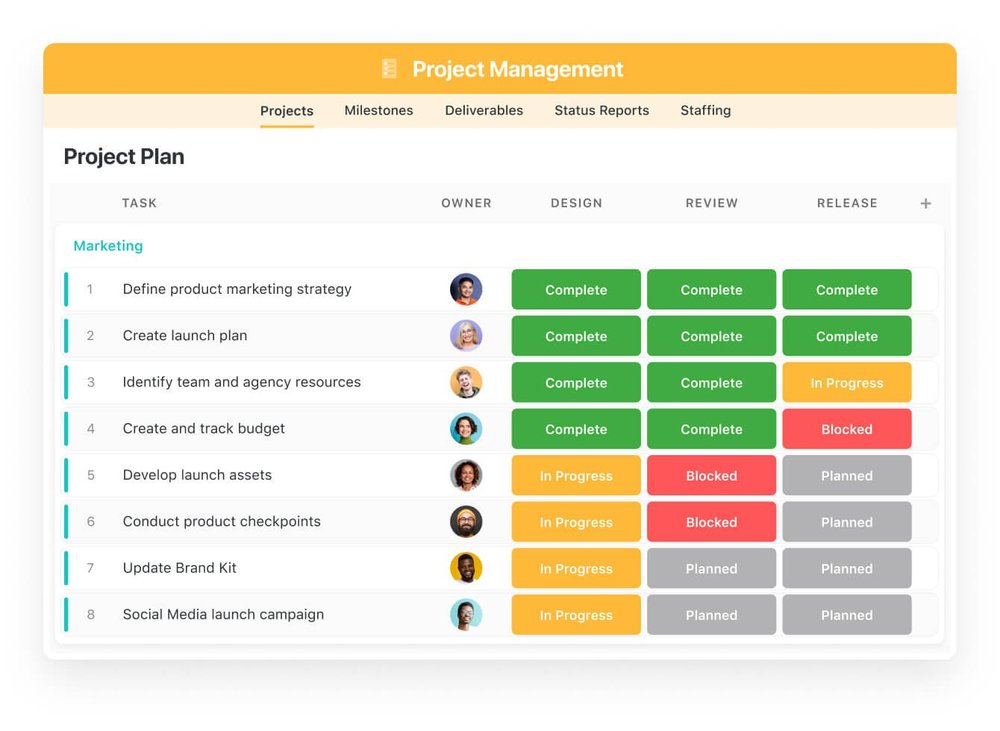Open the avatar for Conduct product checkpoints
This screenshot has height=731, width=1000.
tap(466, 521)
